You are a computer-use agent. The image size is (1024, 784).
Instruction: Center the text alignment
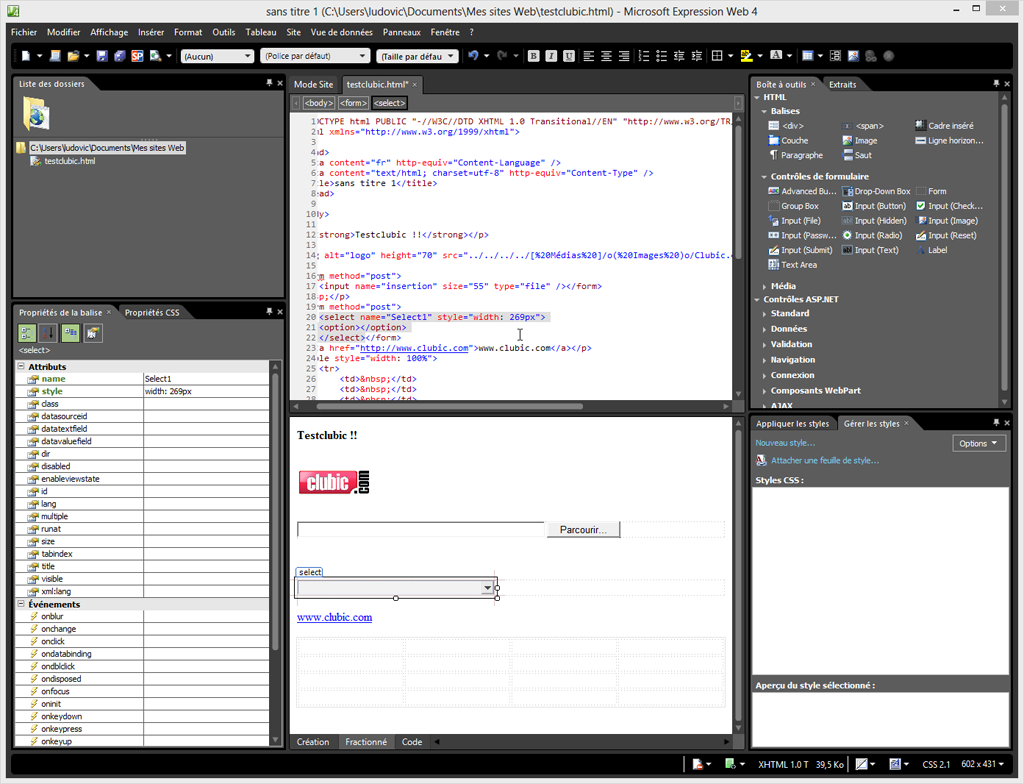click(606, 56)
